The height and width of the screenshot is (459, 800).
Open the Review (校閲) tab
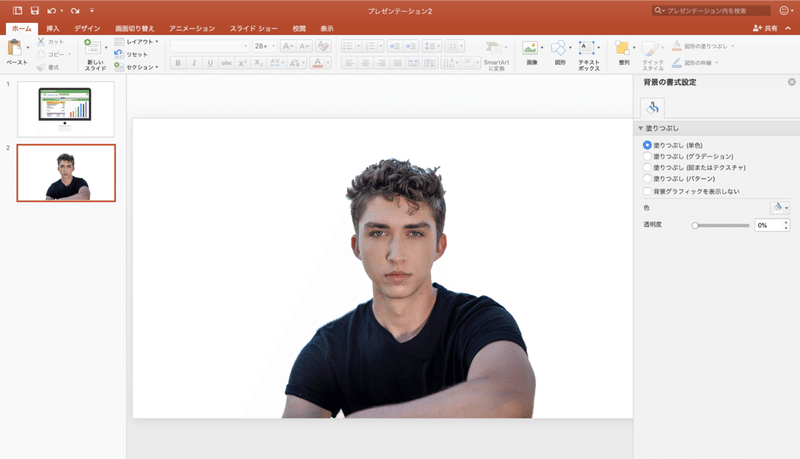[x=299, y=29]
